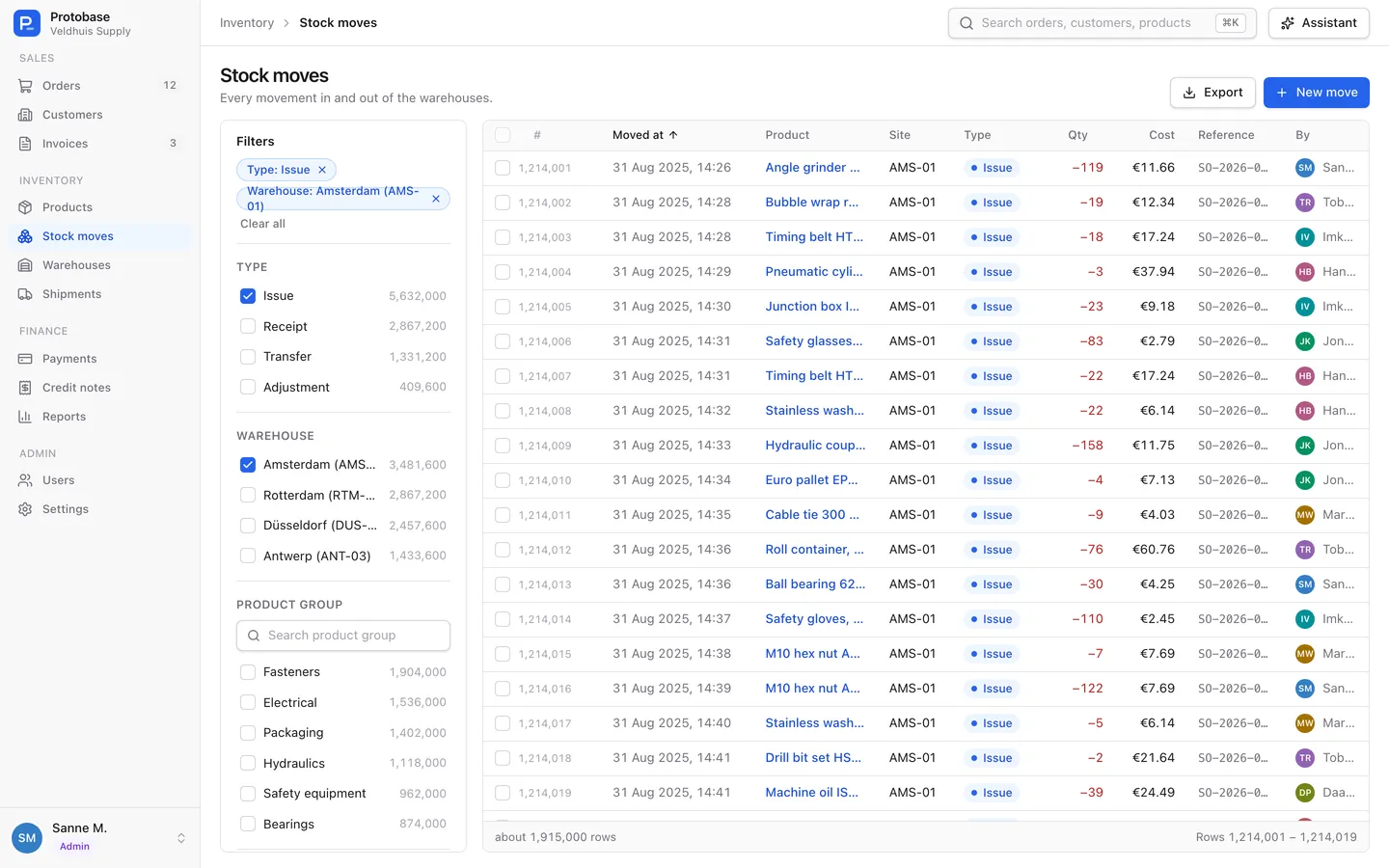Open the Warehouses page
1389x868 pixels.
(x=99, y=265)
